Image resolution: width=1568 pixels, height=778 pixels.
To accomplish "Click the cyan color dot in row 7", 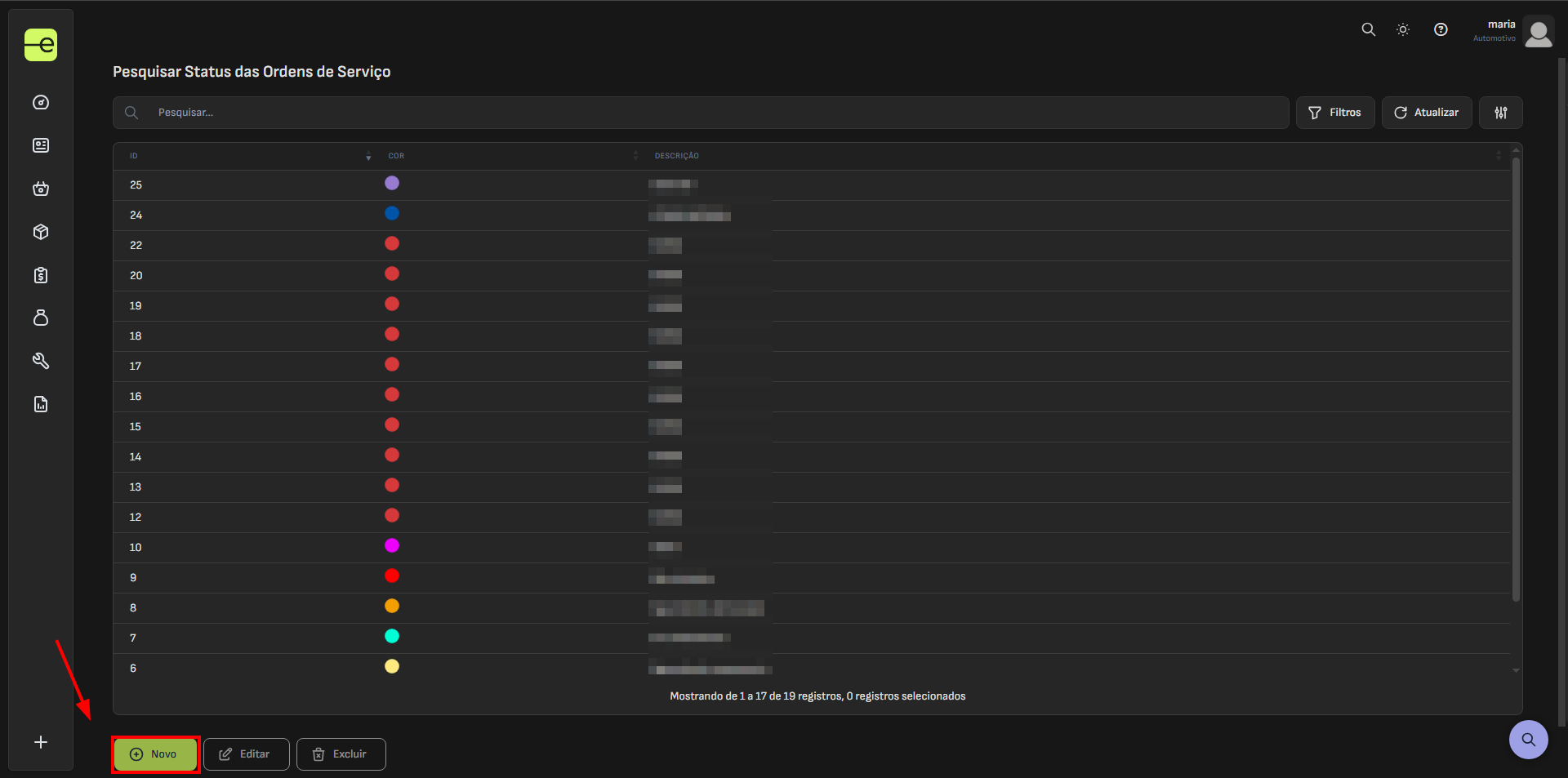I will click(x=392, y=636).
